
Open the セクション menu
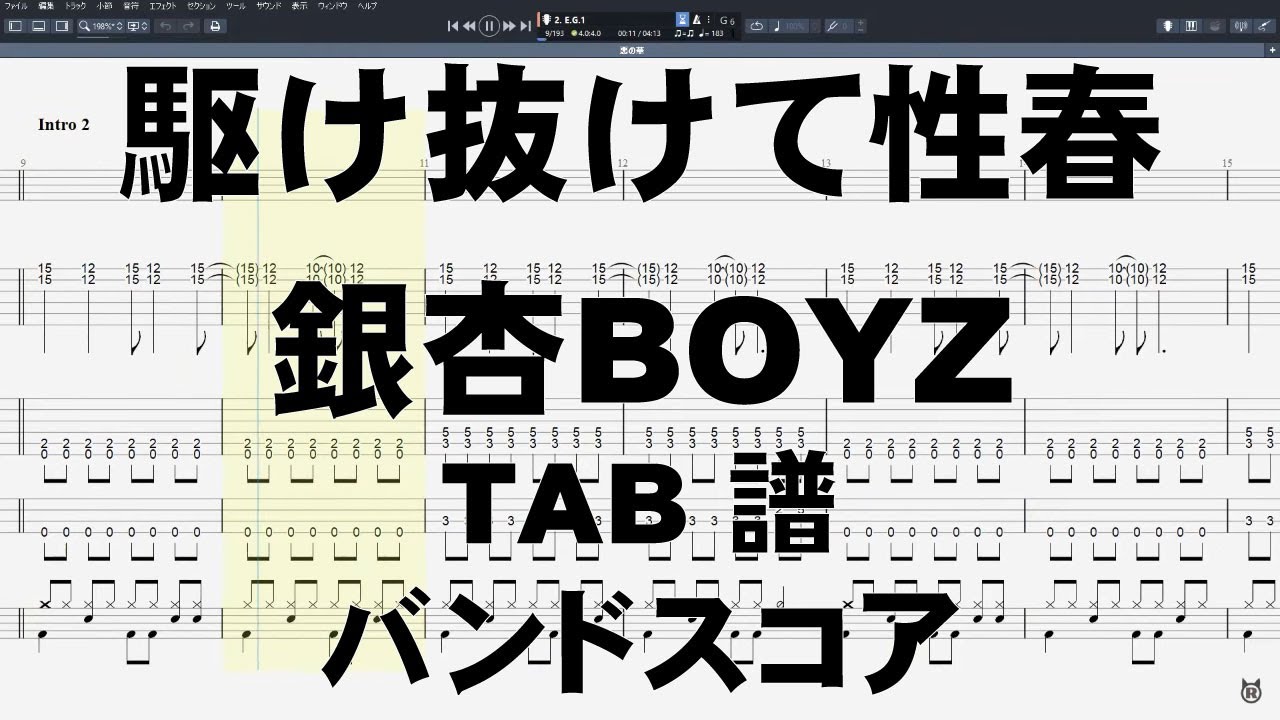tap(201, 6)
